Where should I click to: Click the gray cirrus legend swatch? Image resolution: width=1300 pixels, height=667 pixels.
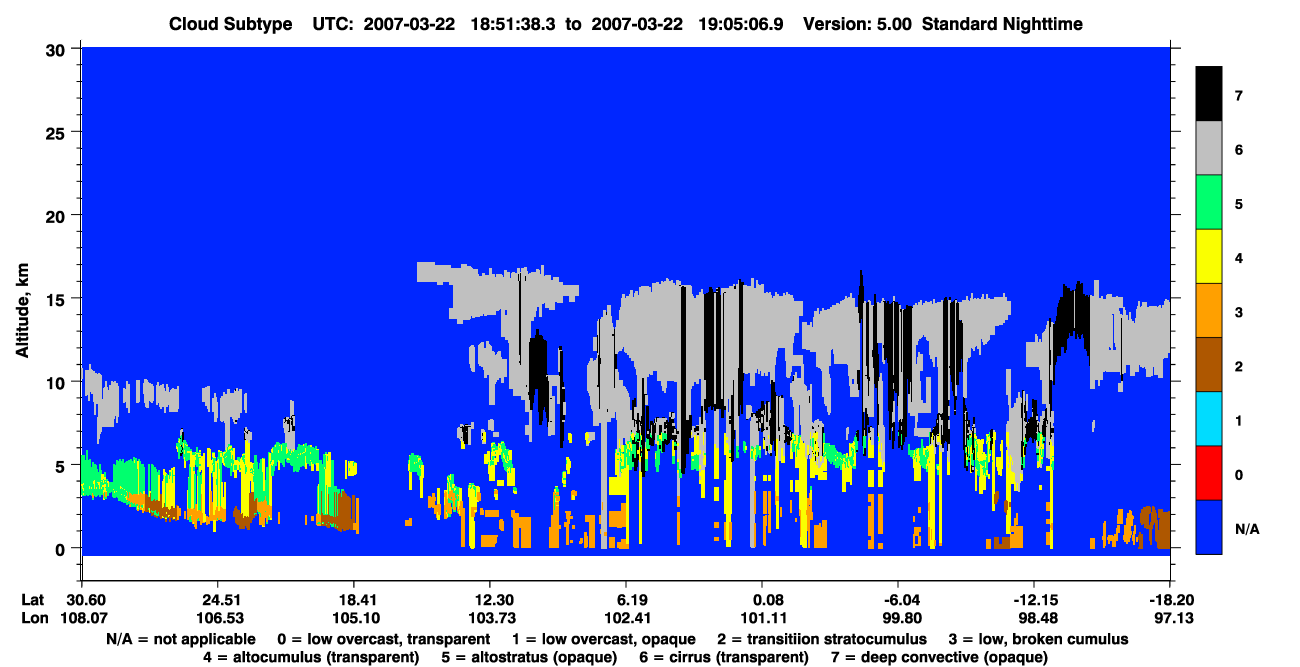pyautogui.click(x=1208, y=148)
